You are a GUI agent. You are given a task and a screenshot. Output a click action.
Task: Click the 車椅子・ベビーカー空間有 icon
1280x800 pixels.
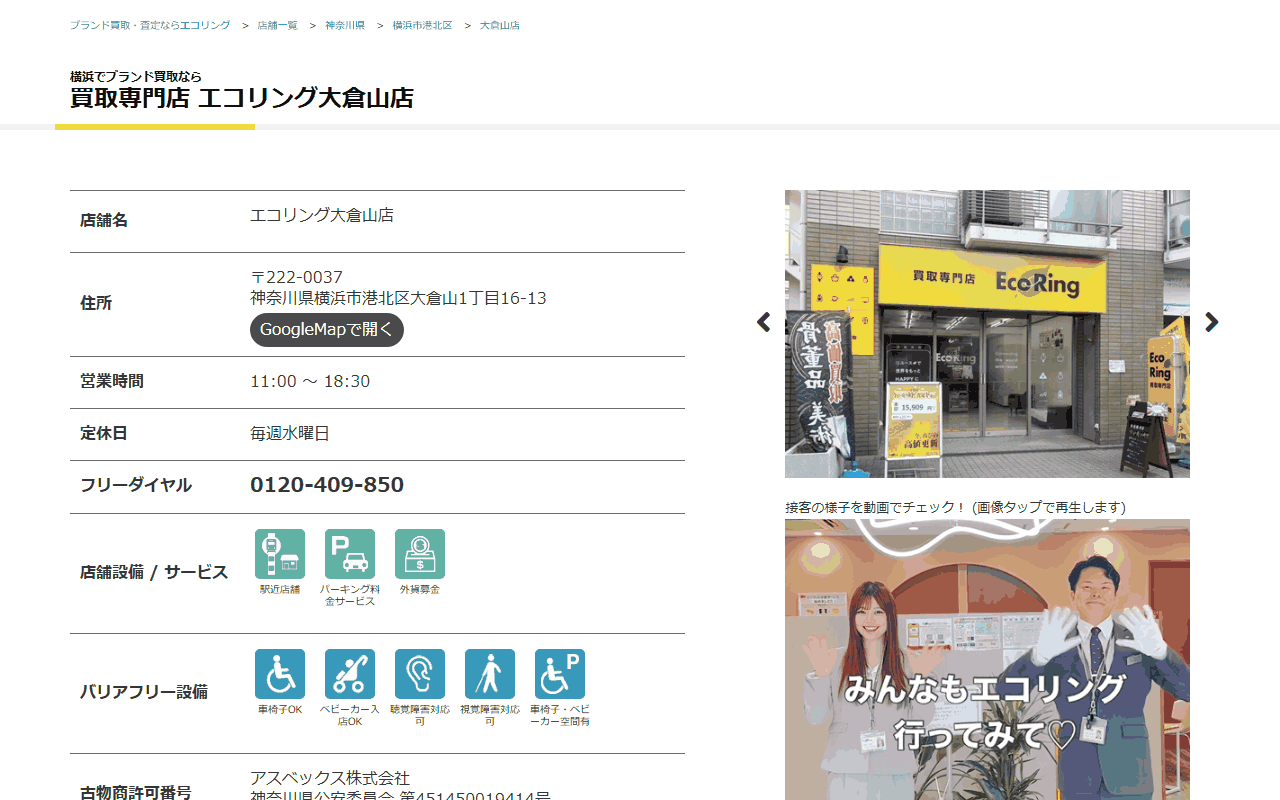pos(560,674)
